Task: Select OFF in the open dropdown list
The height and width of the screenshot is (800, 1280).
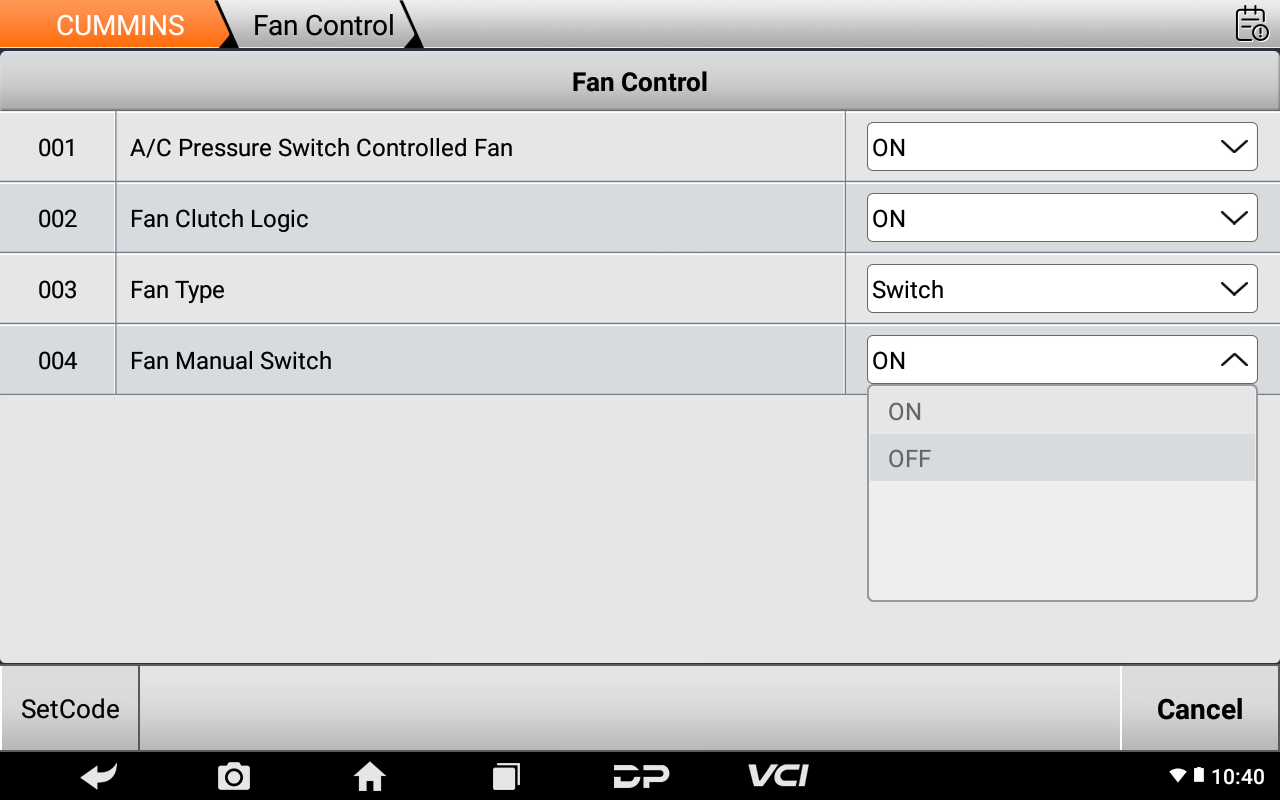Action: point(1061,459)
